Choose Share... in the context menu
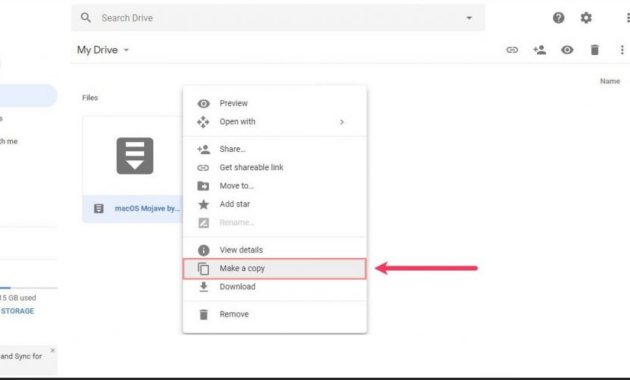The image size is (630, 380). coord(275,149)
